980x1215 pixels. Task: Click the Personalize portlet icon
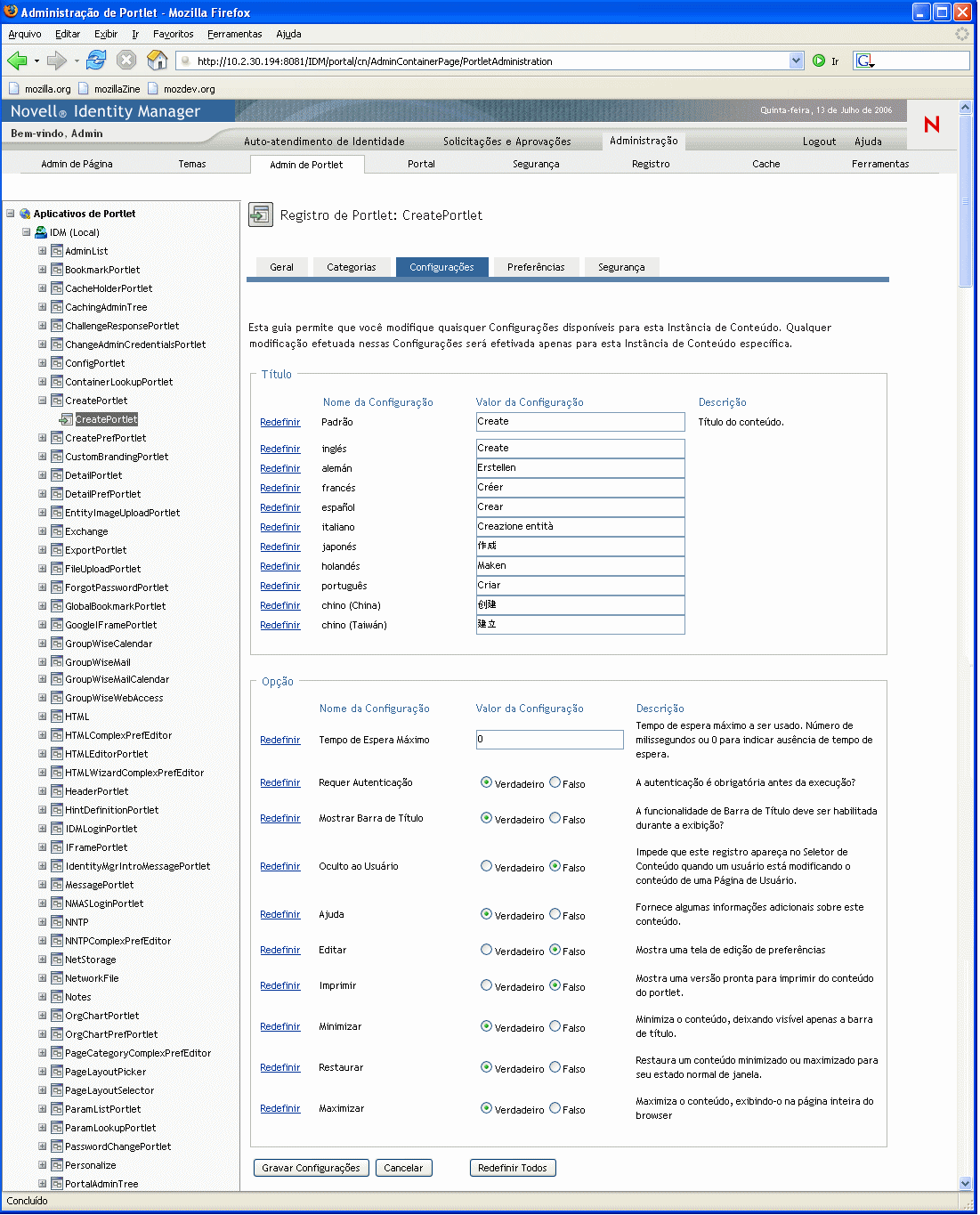point(57,1165)
